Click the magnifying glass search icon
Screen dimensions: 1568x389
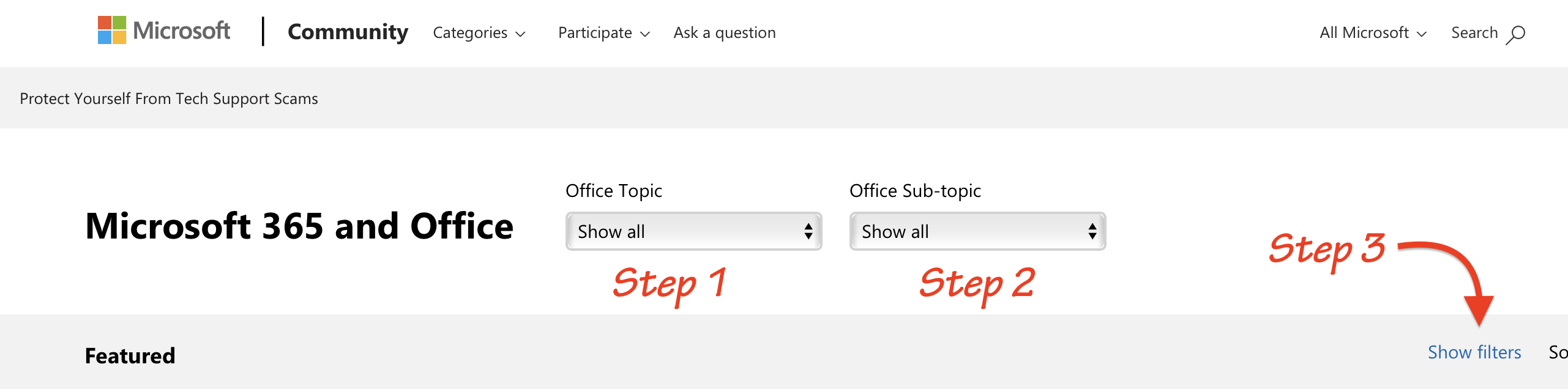(x=1515, y=34)
